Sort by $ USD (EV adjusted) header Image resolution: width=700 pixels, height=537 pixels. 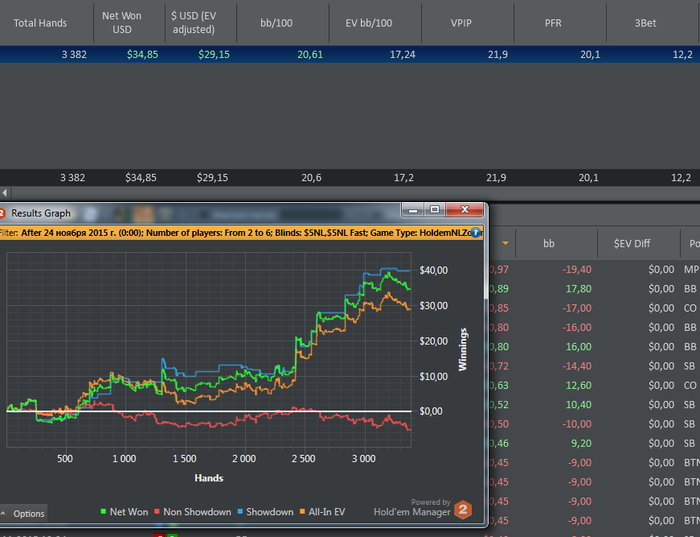(x=201, y=23)
